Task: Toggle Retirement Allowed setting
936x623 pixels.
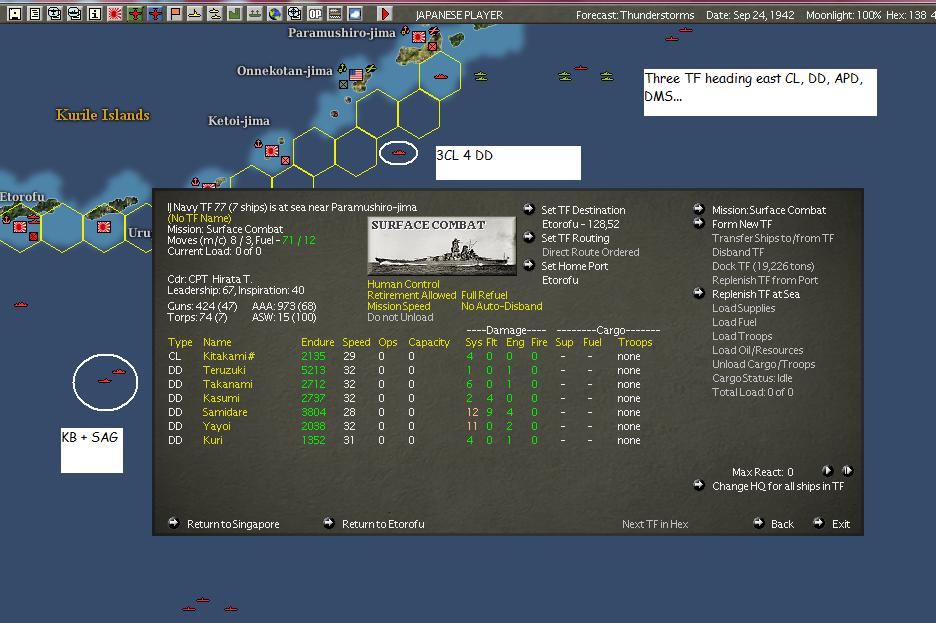Action: 411,295
